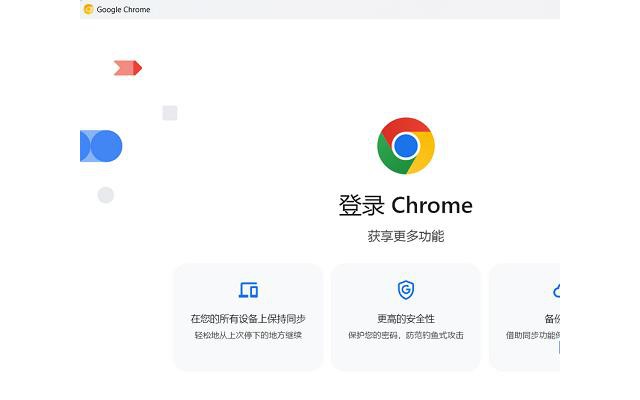Click the "在您的所有设备上保持同步" card title

248,319
